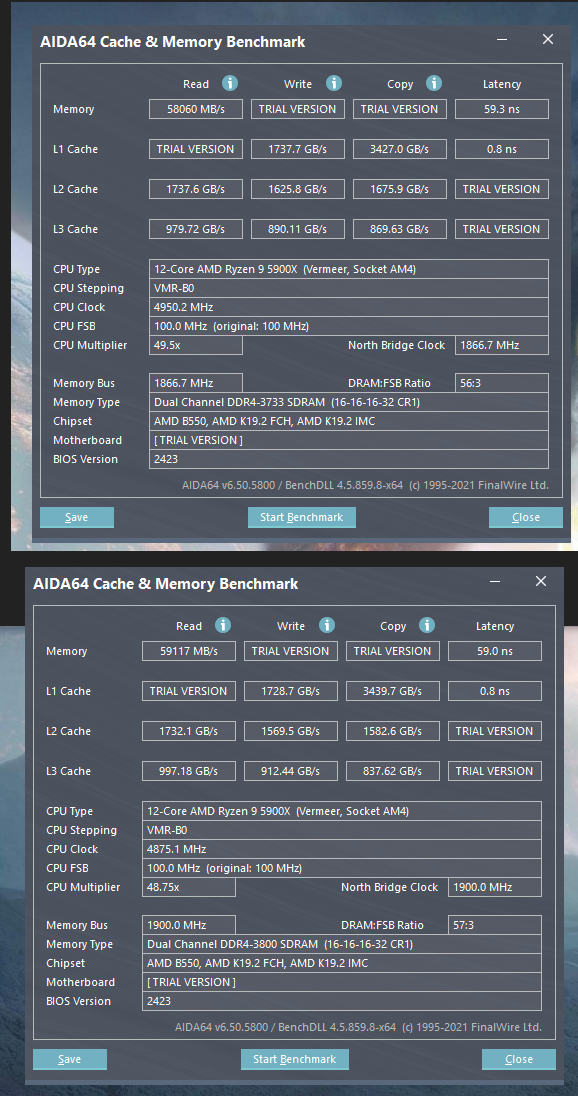Open Read info icon in top AIDA64 window

(x=230, y=83)
